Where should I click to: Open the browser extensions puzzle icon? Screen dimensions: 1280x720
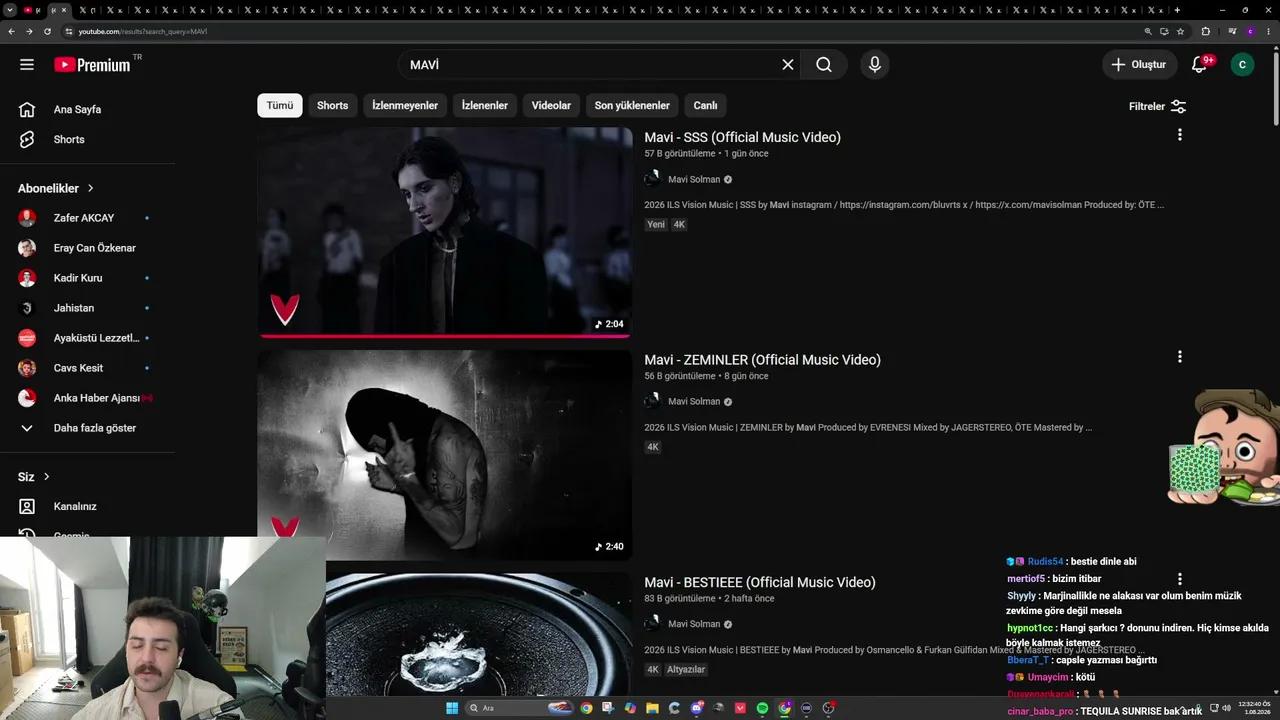point(1205,31)
